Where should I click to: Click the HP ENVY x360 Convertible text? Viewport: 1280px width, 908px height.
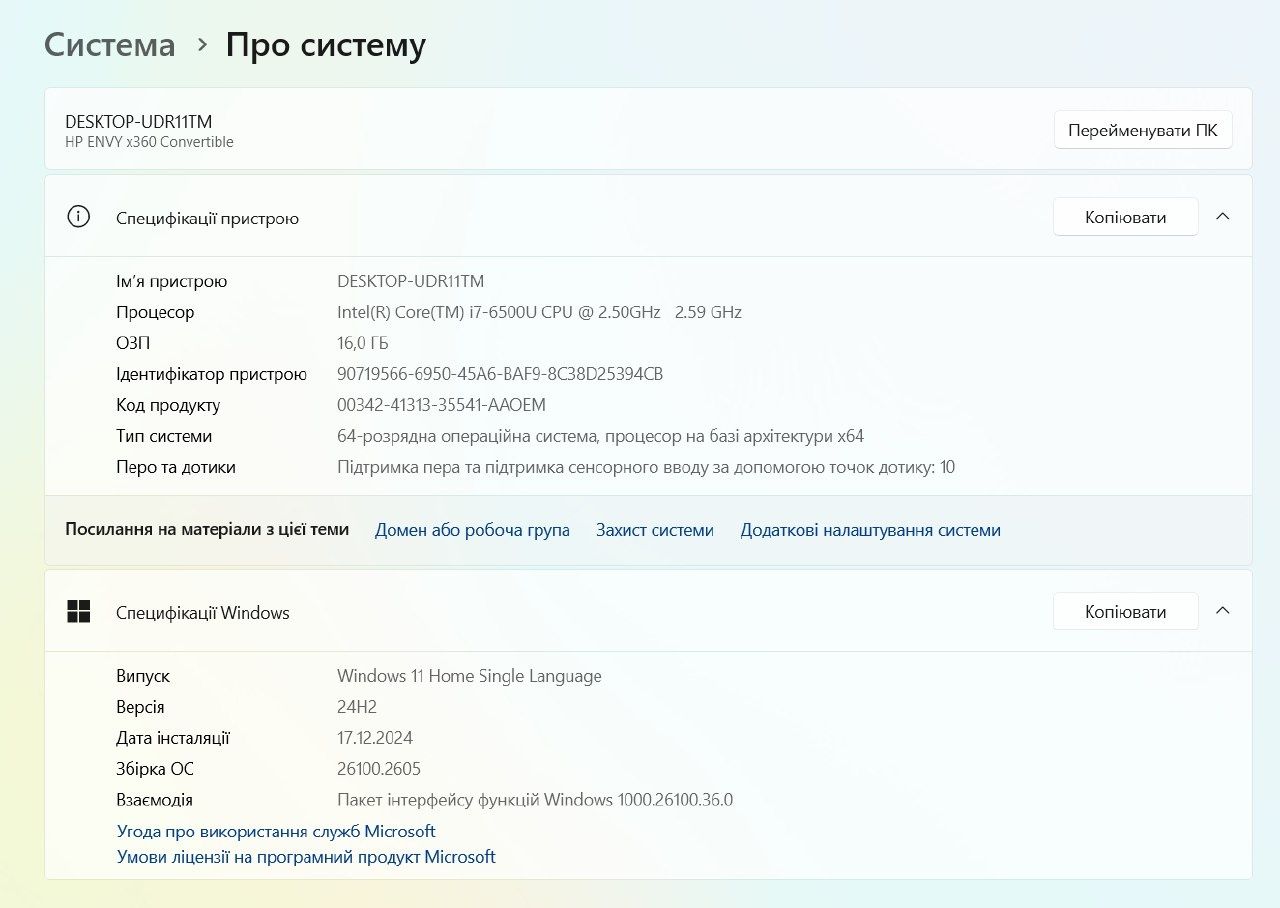tap(149, 142)
